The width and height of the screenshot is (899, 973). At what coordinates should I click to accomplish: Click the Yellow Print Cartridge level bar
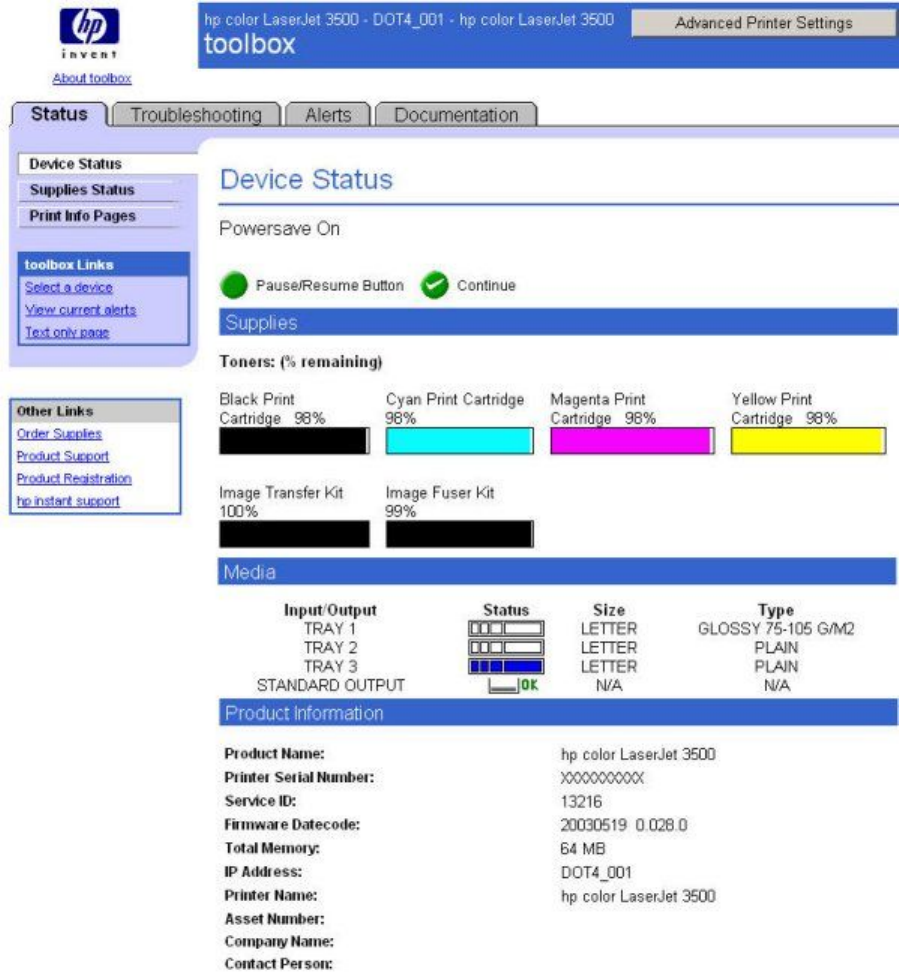coord(808,441)
